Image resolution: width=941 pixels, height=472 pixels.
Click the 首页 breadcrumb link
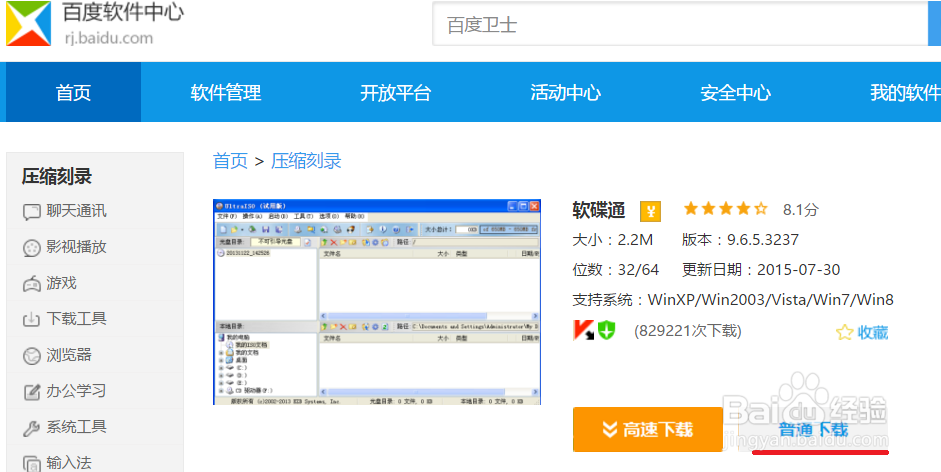click(230, 161)
